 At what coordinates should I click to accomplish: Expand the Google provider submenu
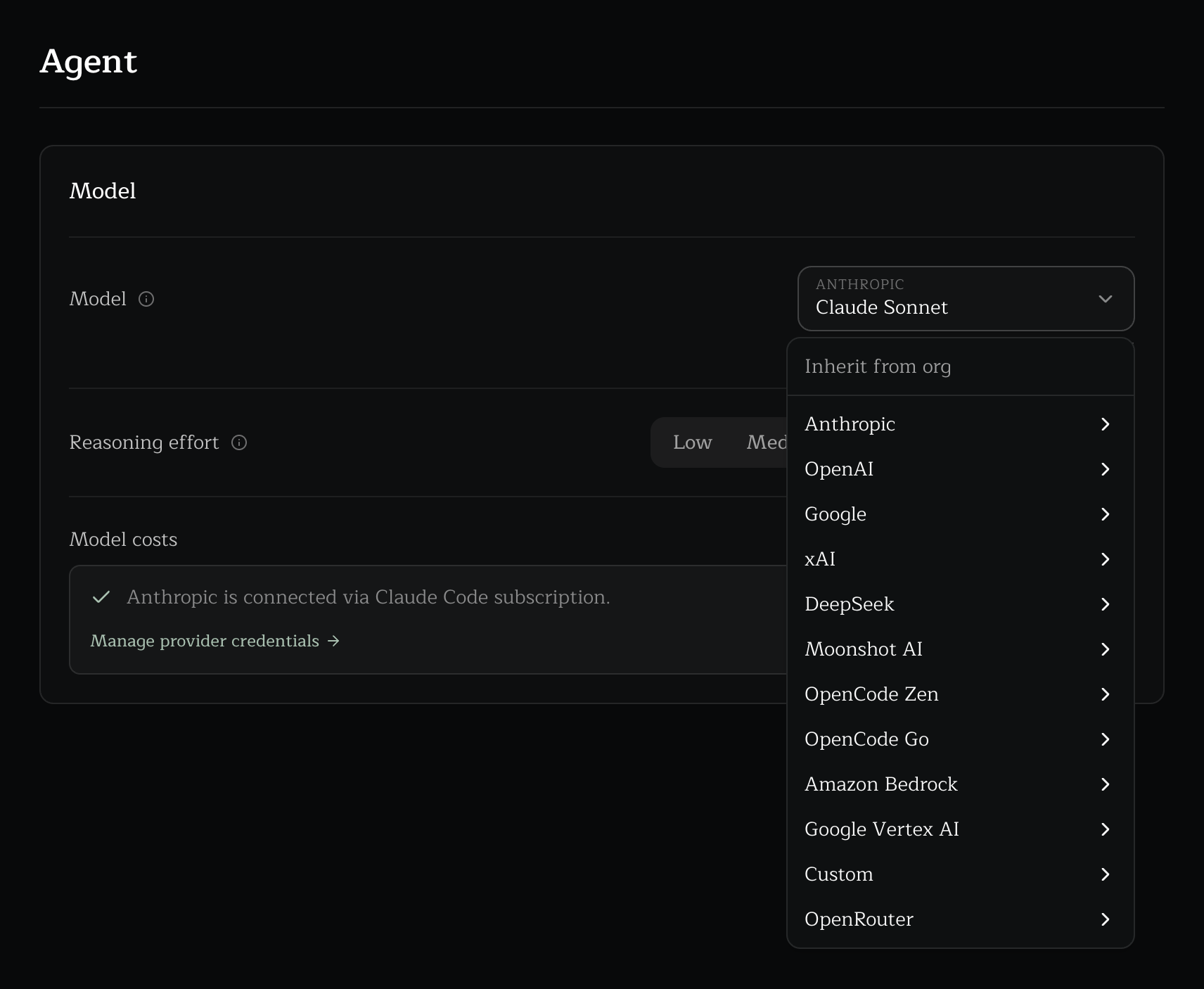tap(960, 514)
